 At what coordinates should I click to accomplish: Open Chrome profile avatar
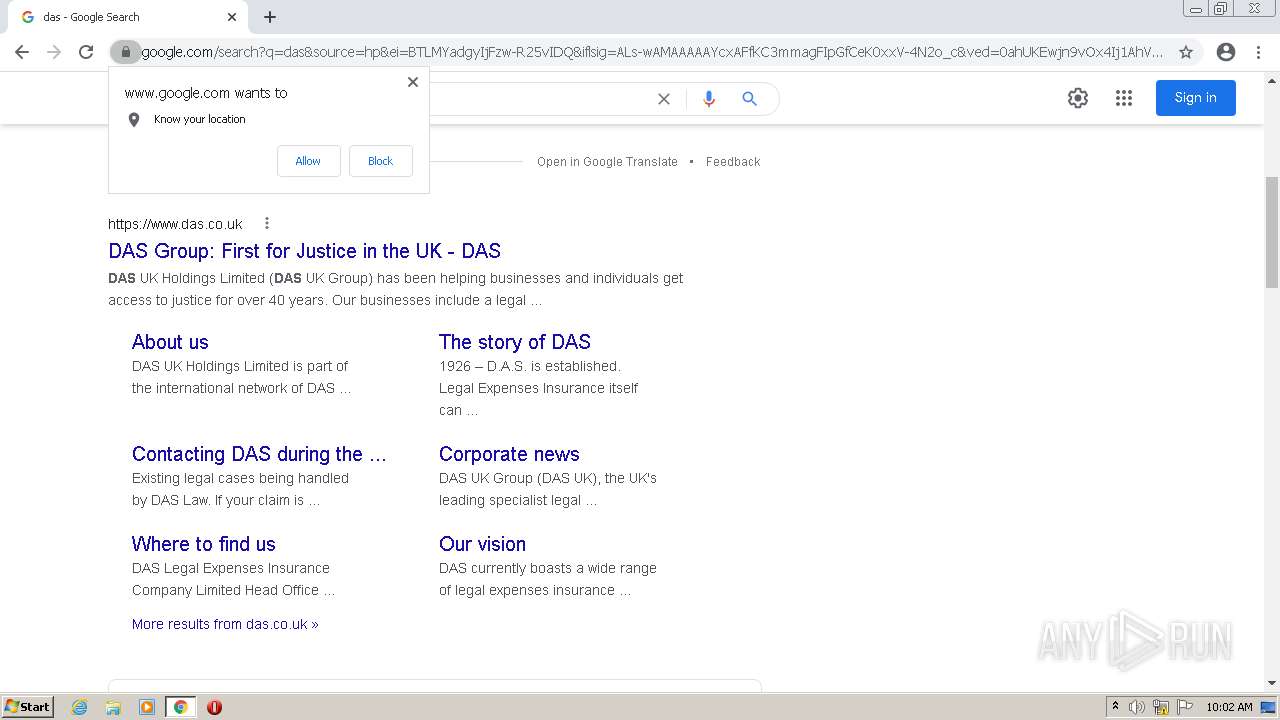pyautogui.click(x=1226, y=52)
